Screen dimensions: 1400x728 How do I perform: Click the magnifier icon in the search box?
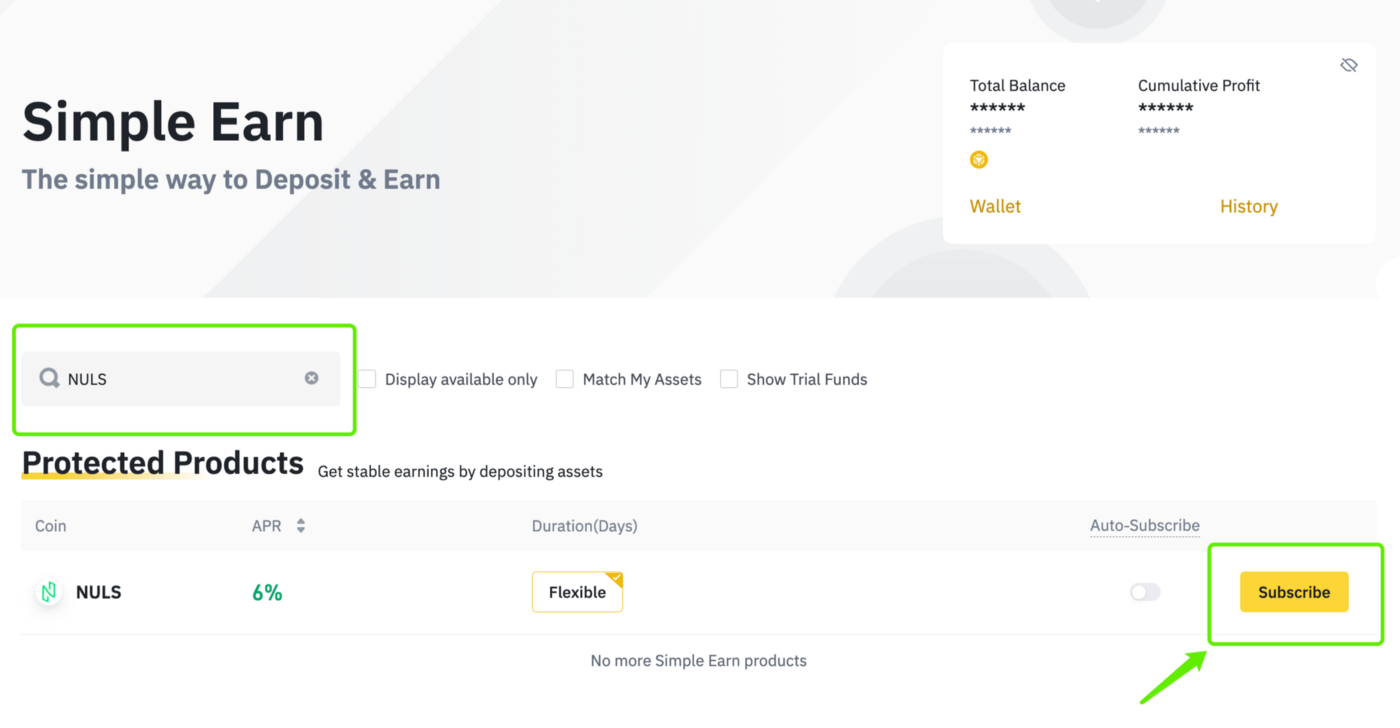point(49,378)
